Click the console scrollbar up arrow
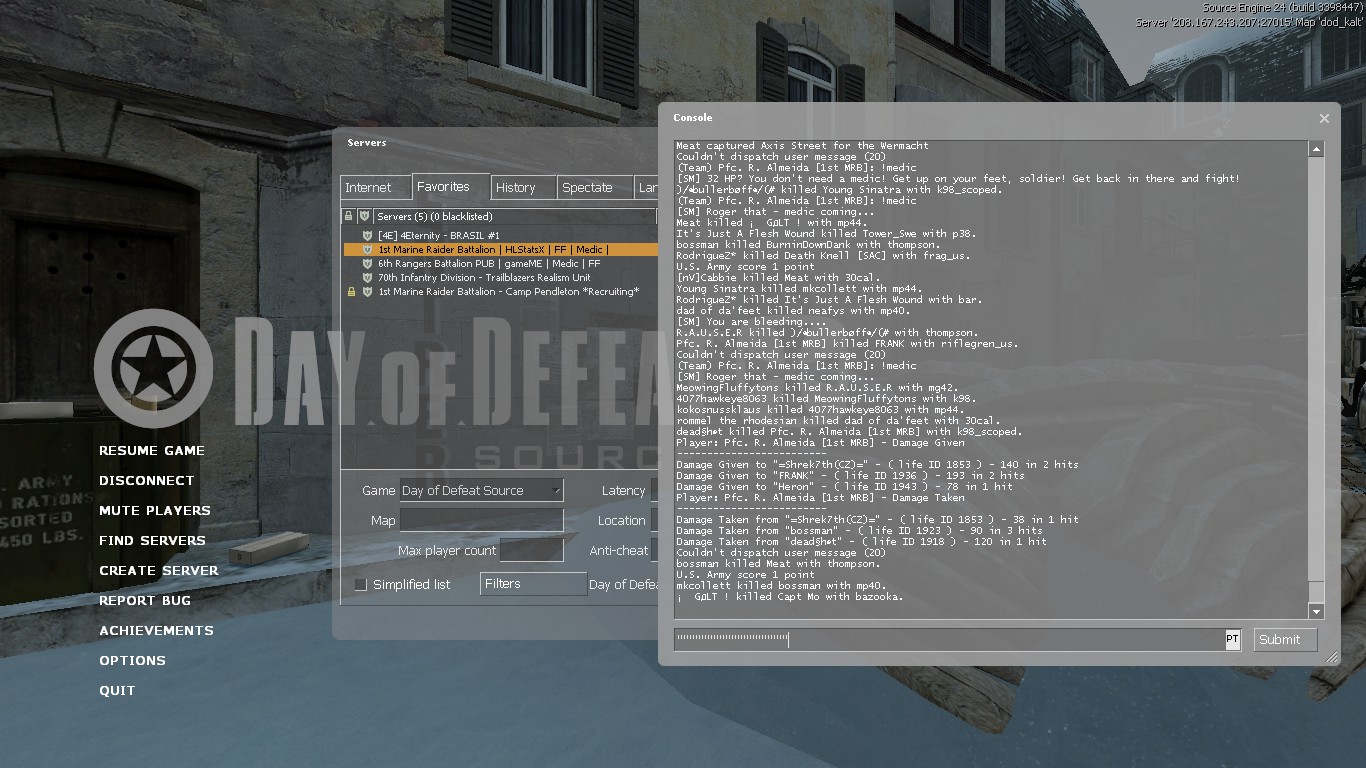This screenshot has height=768, width=1366. click(x=1316, y=149)
